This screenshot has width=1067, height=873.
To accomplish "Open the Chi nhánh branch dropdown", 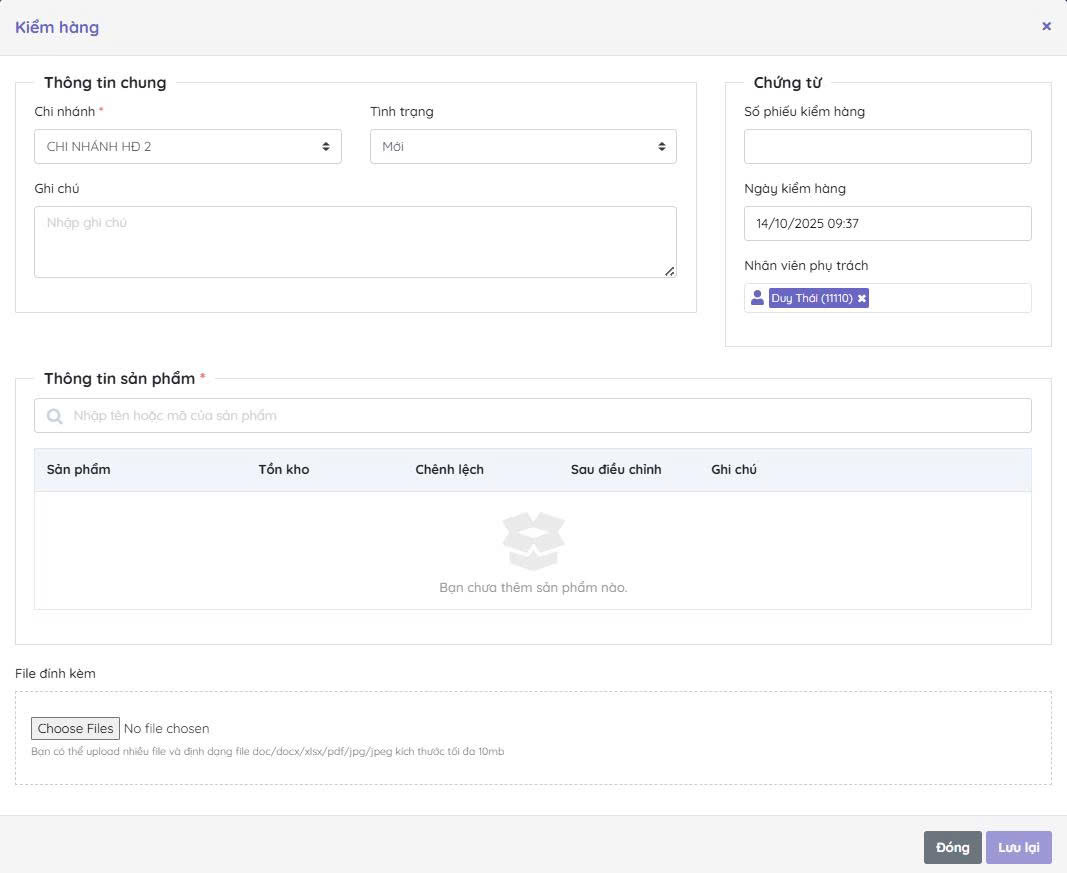I will click(x=187, y=147).
